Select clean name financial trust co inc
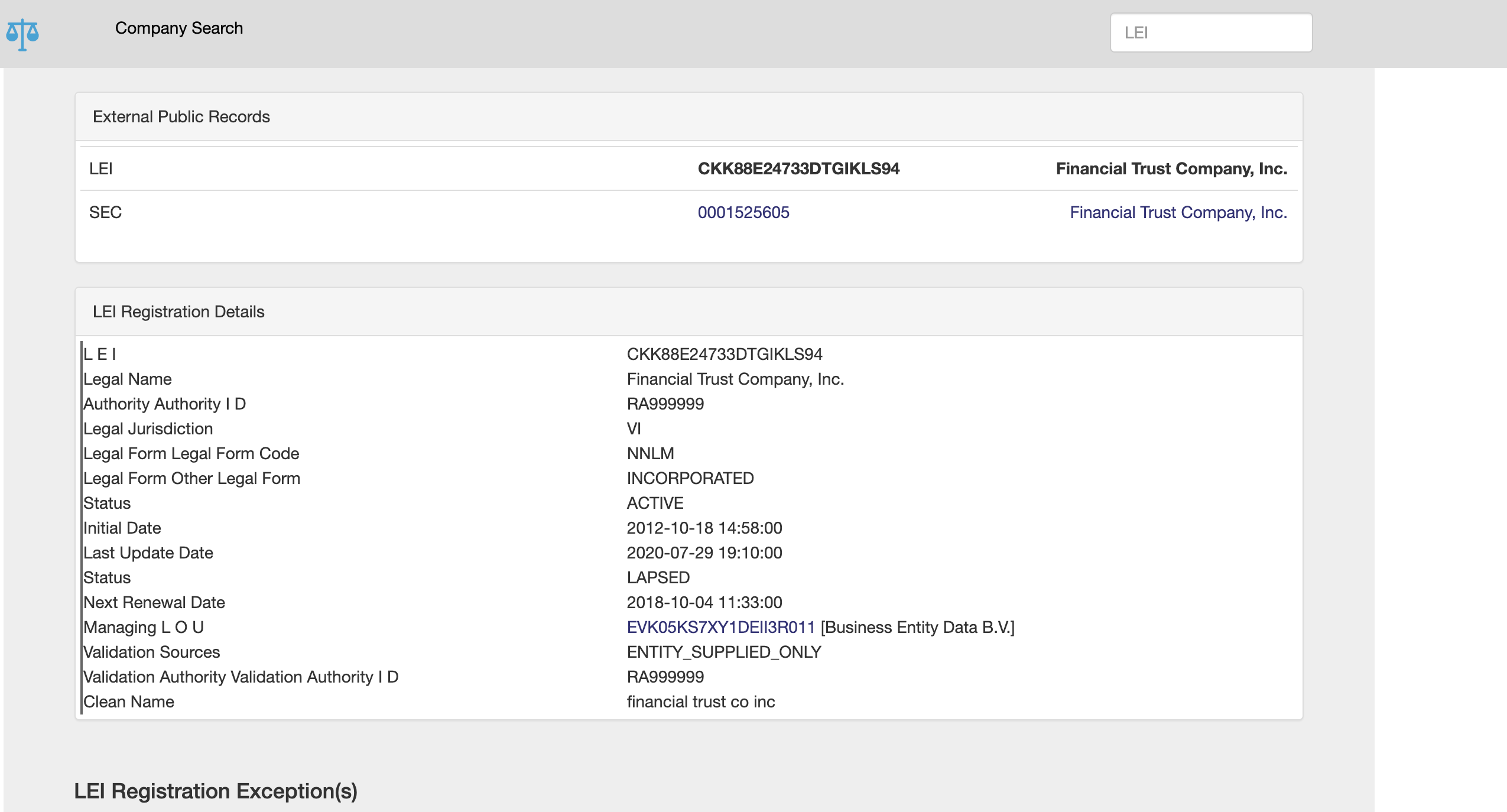The image size is (1507, 812). [701, 701]
